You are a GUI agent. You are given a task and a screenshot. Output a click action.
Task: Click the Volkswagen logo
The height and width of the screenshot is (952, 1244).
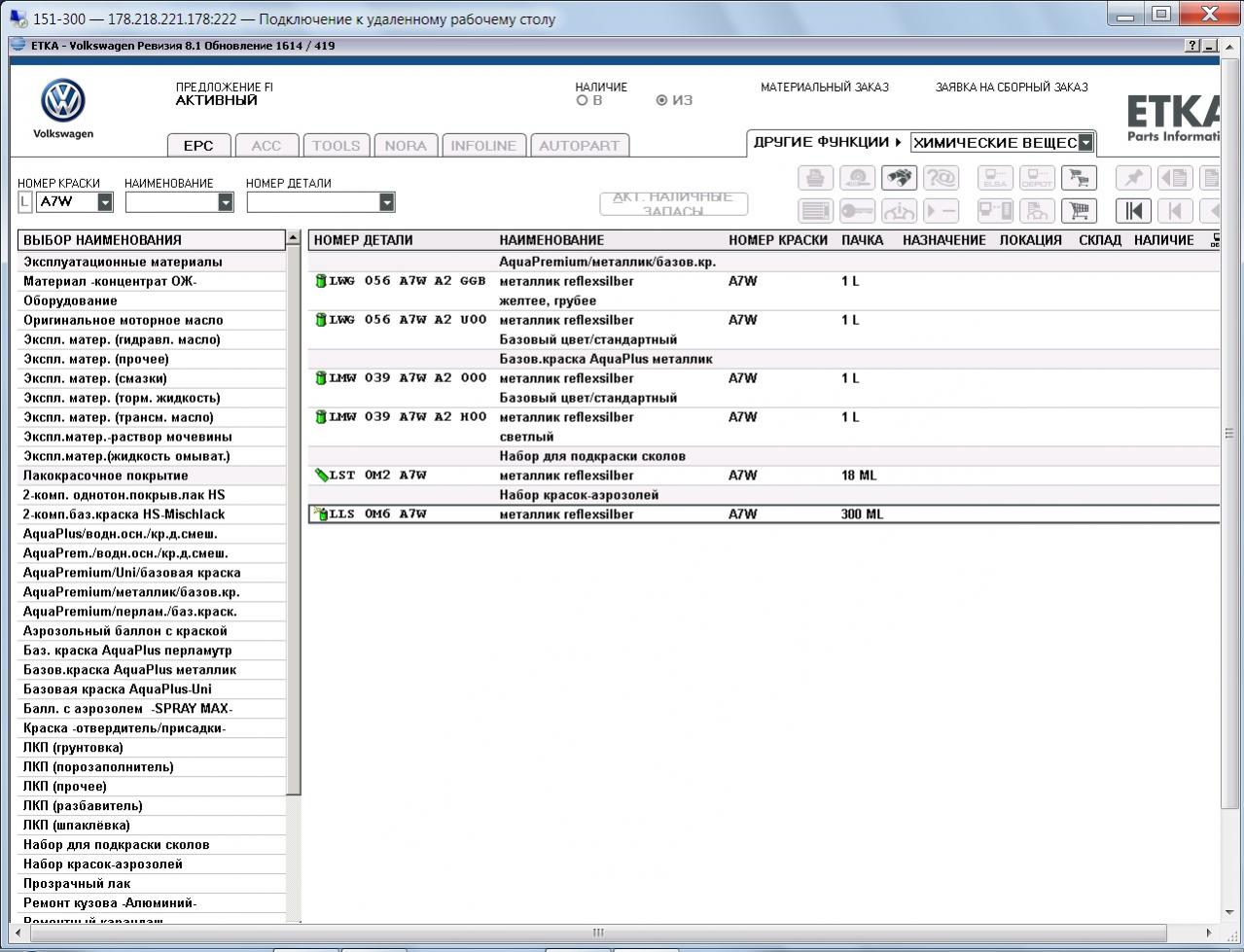(x=63, y=101)
